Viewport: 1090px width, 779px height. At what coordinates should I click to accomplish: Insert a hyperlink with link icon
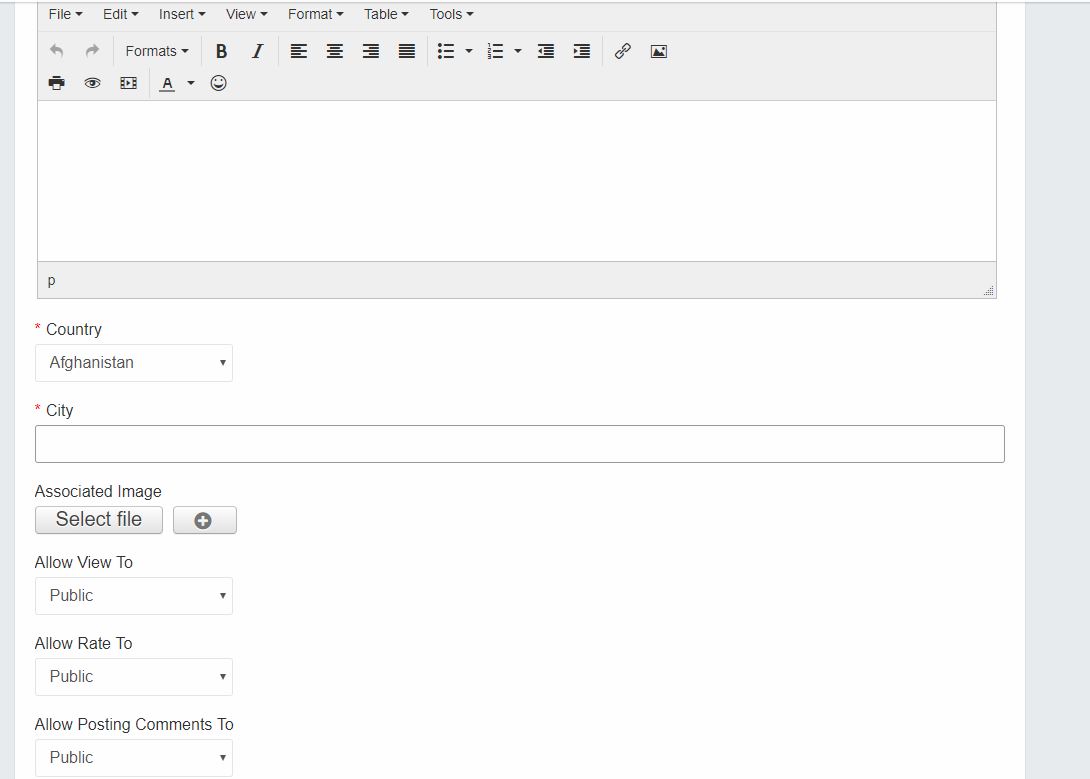[x=622, y=51]
